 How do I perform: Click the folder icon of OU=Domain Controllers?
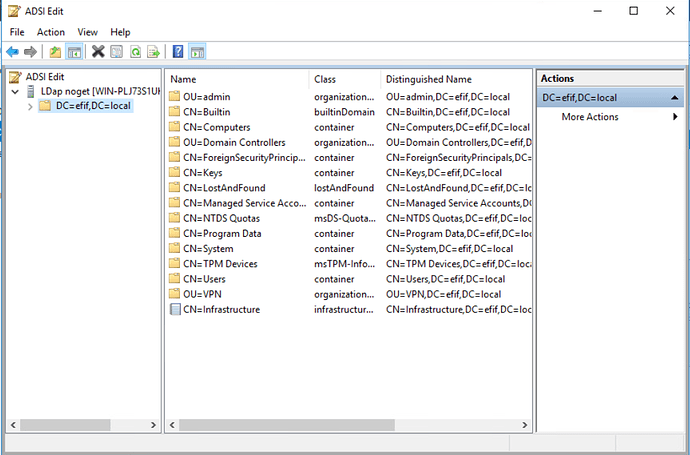click(x=175, y=142)
